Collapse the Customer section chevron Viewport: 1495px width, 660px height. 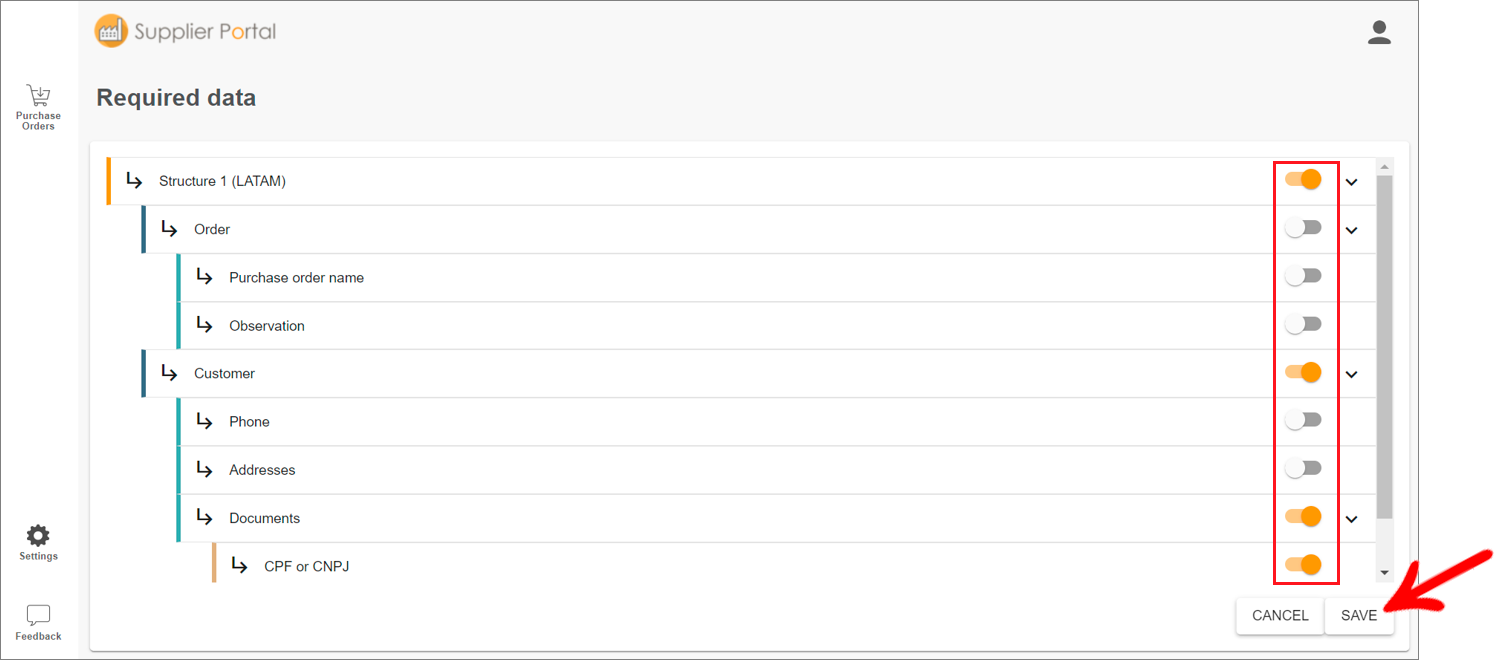click(x=1351, y=374)
